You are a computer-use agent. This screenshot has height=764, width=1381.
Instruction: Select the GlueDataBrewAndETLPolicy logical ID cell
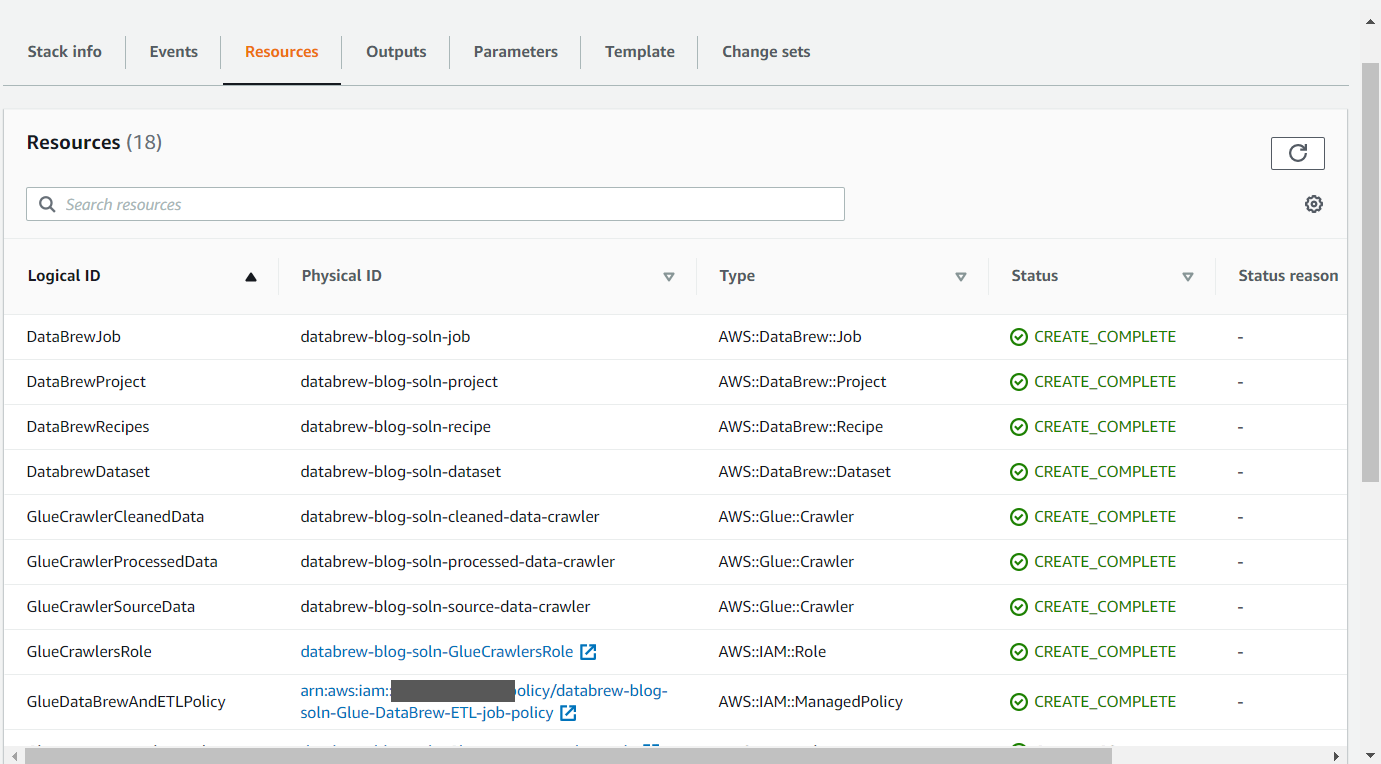coord(126,702)
